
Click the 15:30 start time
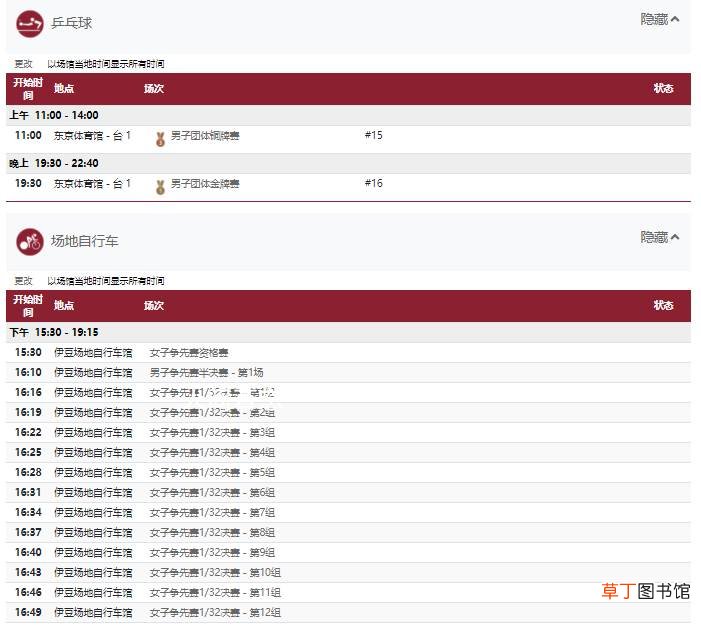28,352
